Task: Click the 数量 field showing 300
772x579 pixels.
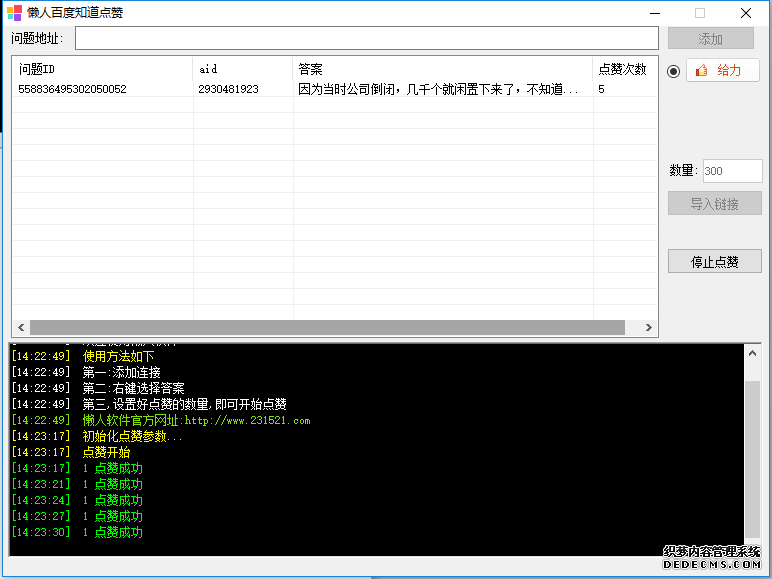Action: coord(732,171)
